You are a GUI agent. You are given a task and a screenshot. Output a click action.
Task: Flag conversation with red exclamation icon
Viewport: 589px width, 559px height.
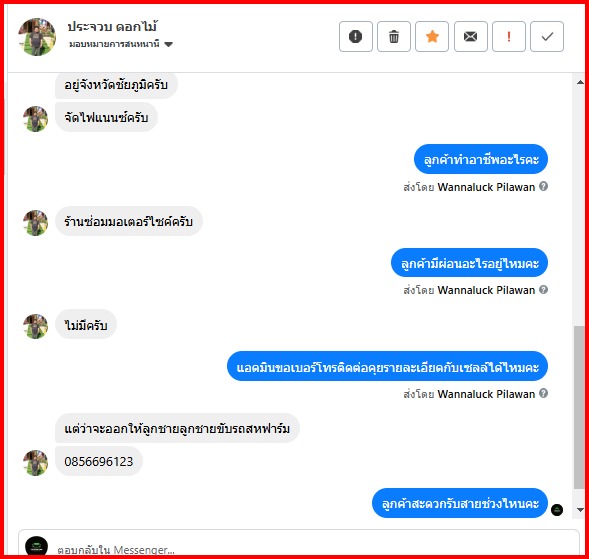click(509, 36)
